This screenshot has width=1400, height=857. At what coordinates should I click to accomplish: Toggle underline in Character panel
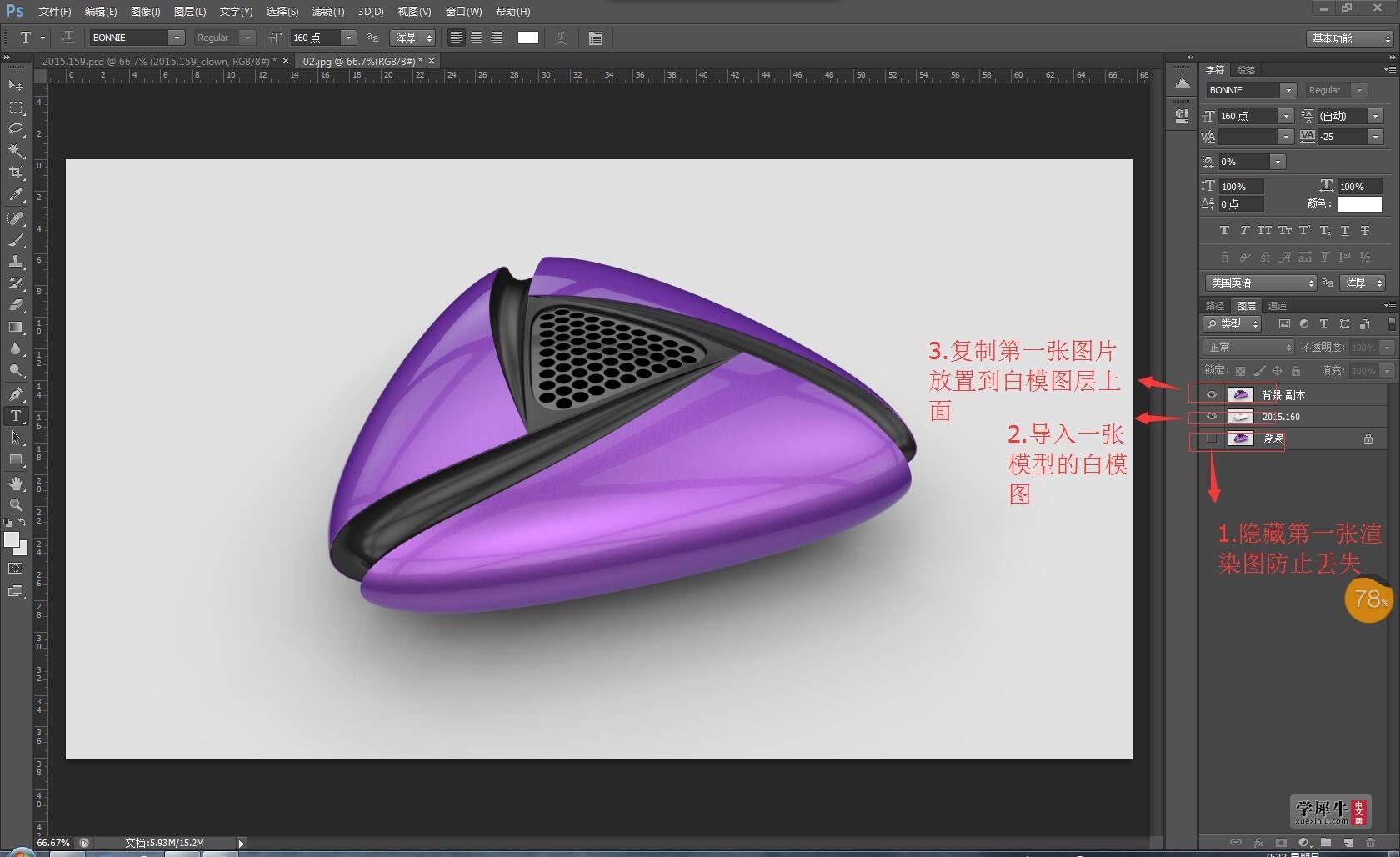[x=1344, y=230]
